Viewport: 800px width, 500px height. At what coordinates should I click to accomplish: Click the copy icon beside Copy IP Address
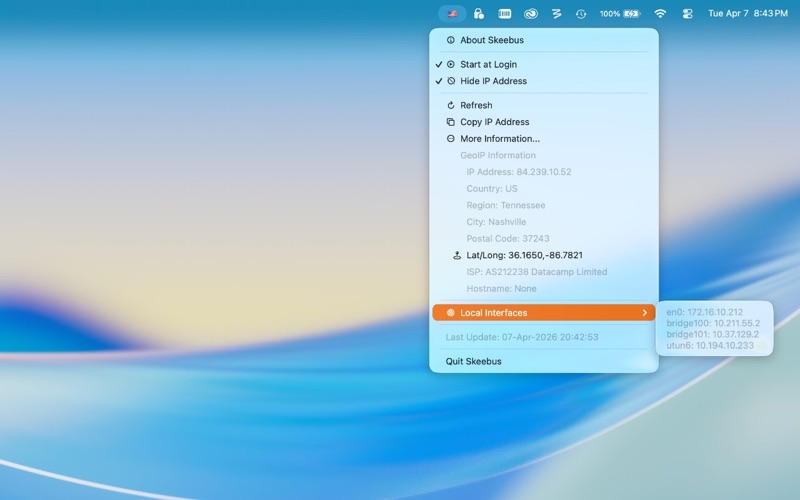pos(451,122)
